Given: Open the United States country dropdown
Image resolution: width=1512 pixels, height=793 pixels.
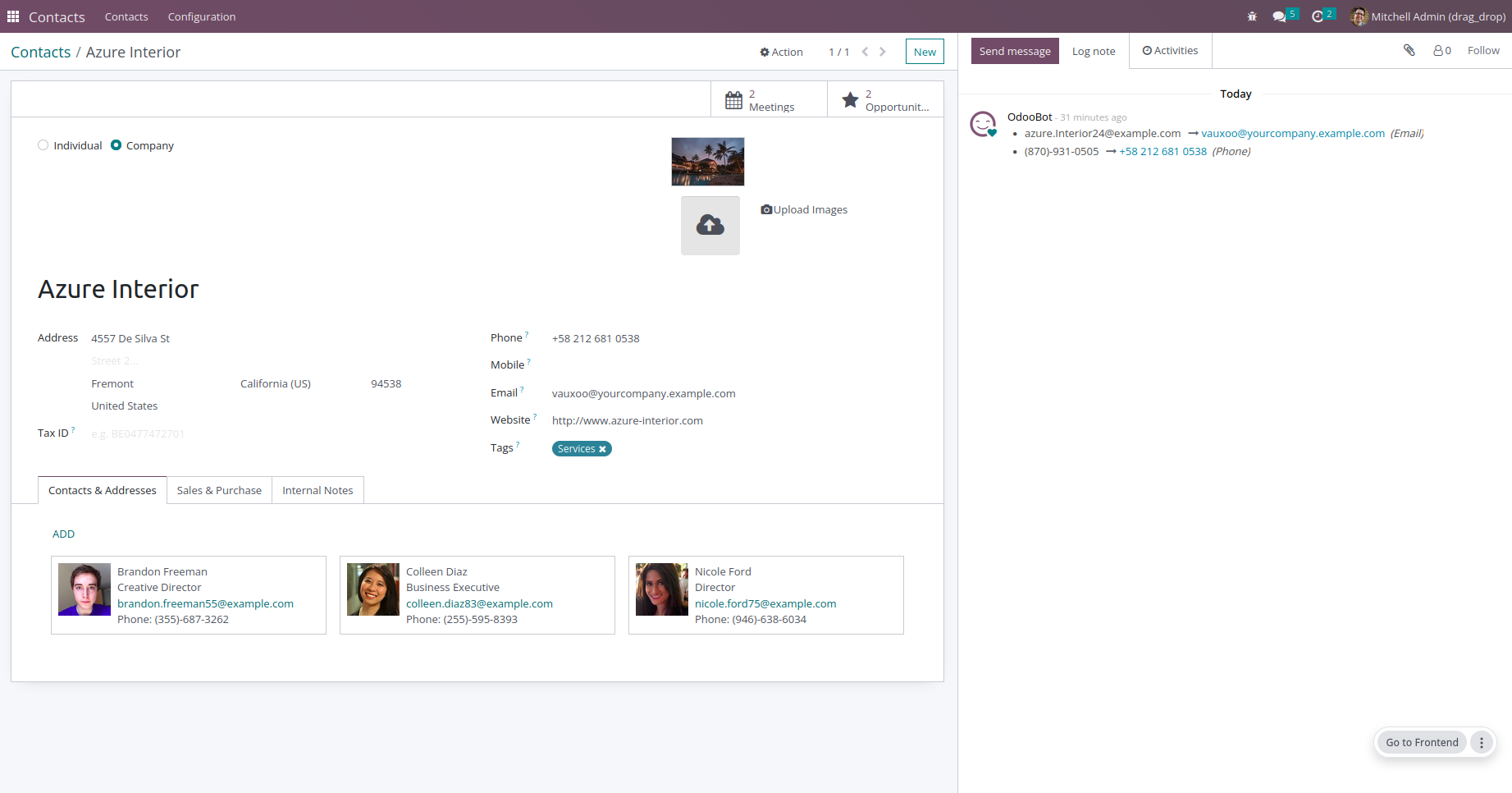Looking at the screenshot, I should [246, 406].
